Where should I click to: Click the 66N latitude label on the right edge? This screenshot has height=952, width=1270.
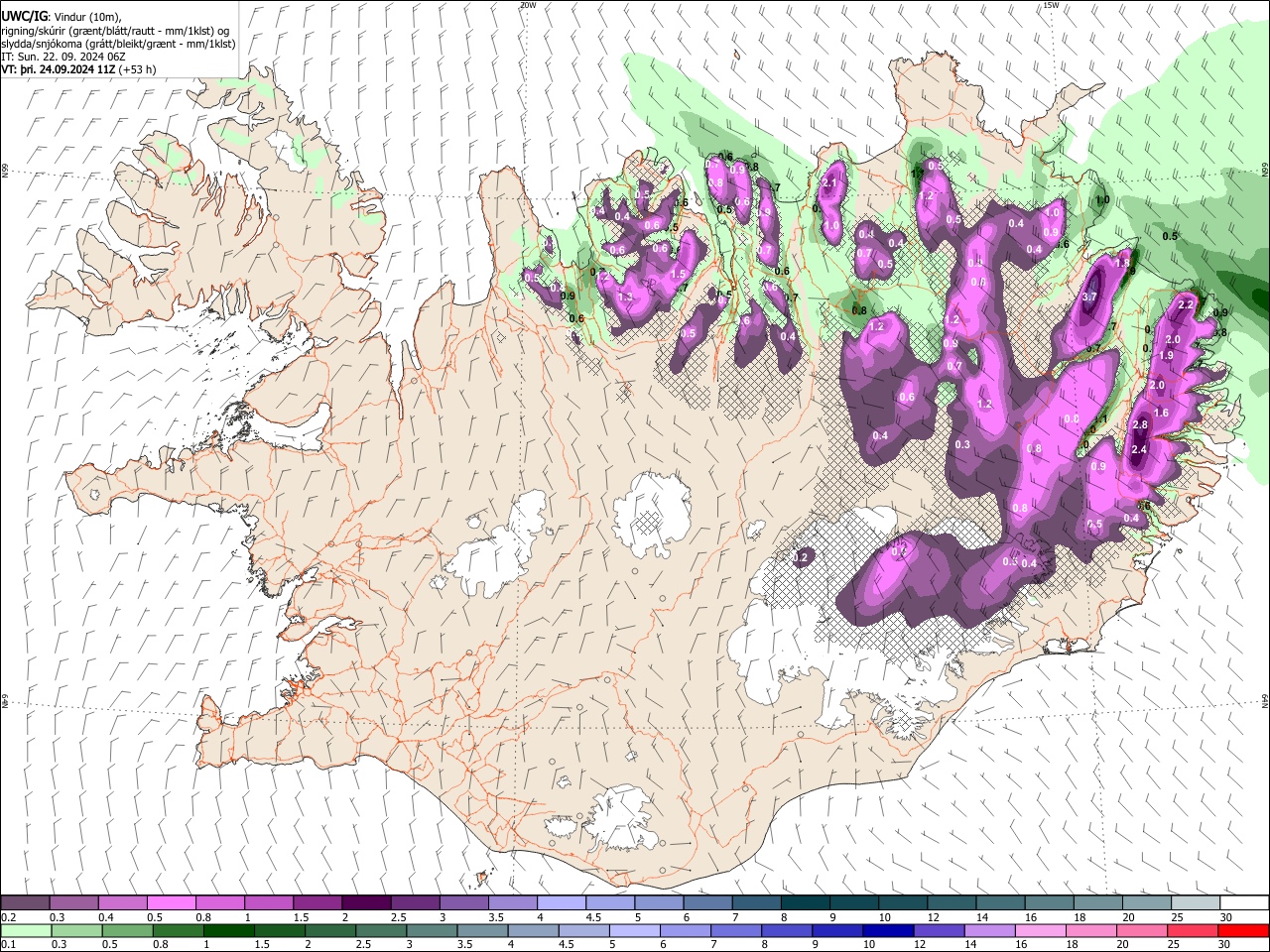tap(1265, 171)
